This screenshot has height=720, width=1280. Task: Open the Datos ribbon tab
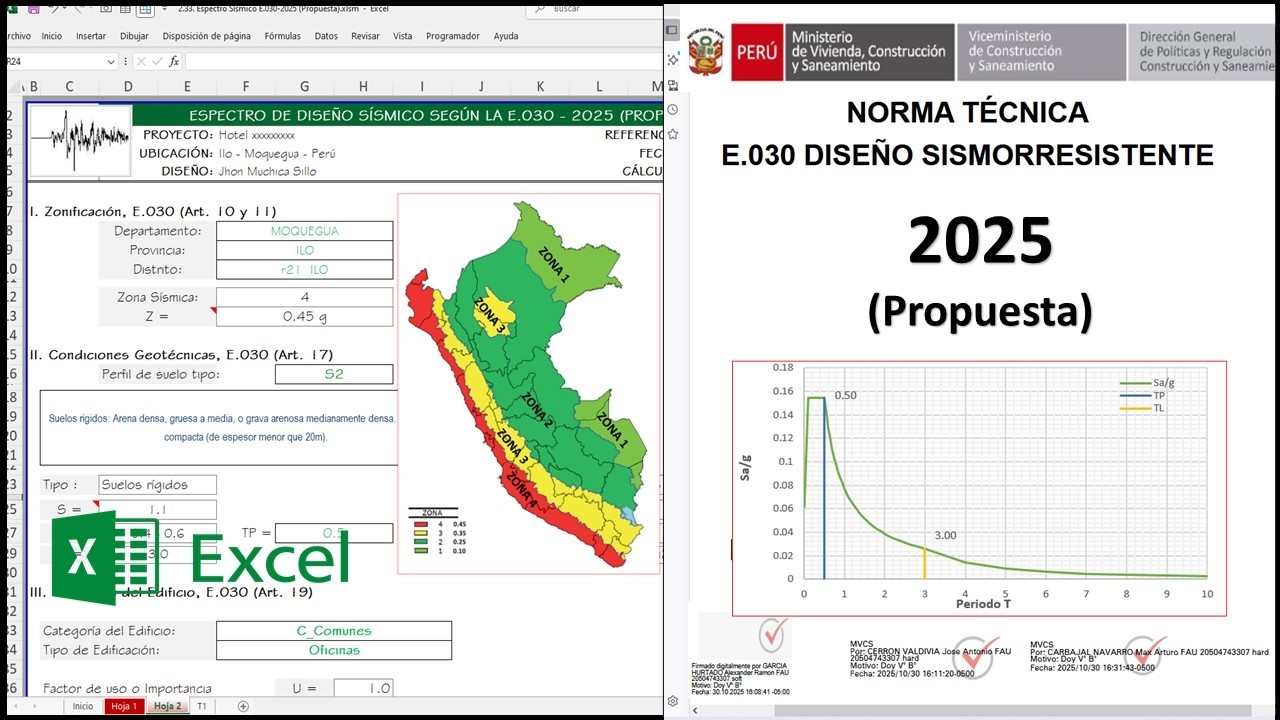coord(326,36)
